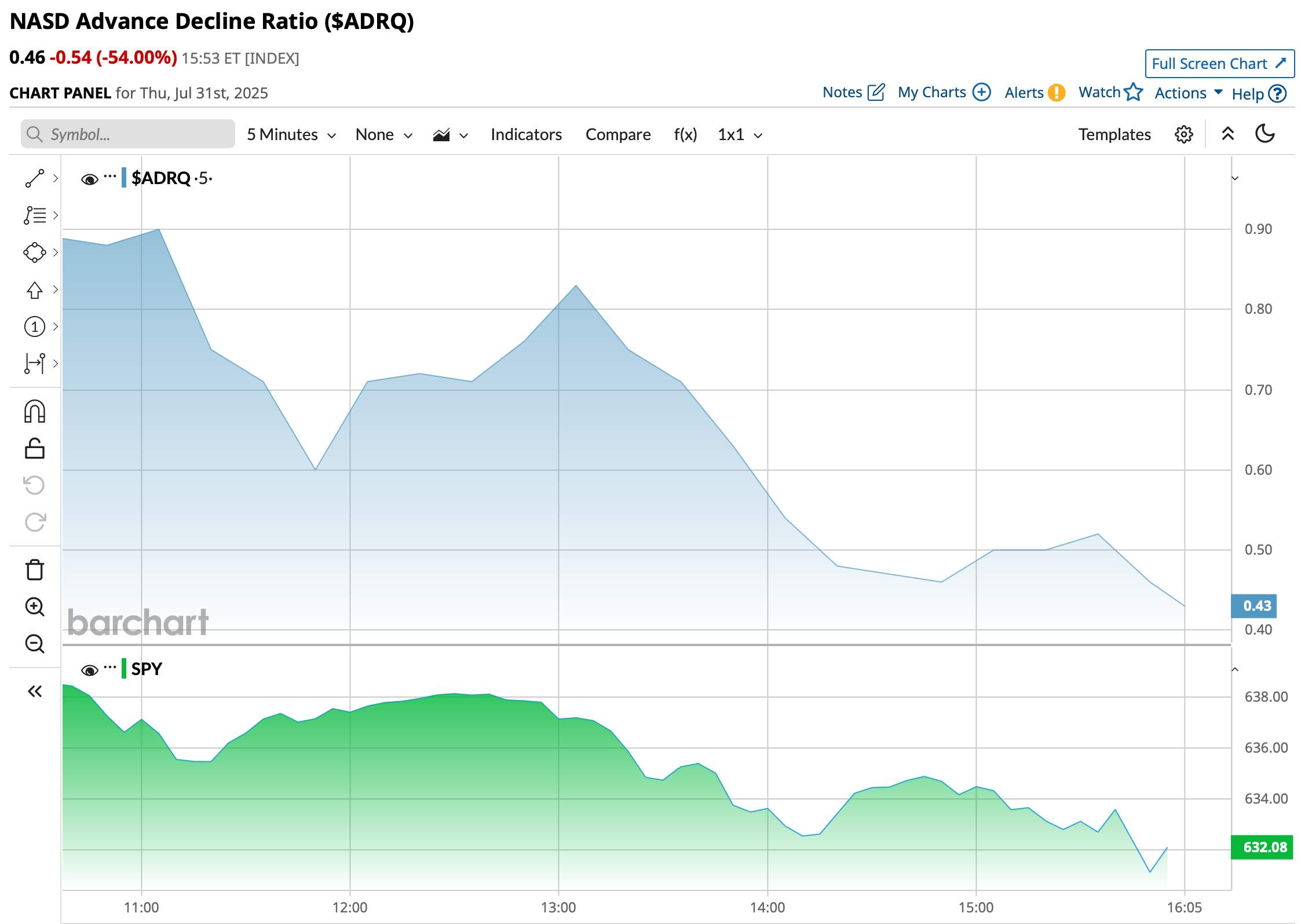Switch to dark mode moon icon
The image size is (1301, 924).
(x=1265, y=134)
